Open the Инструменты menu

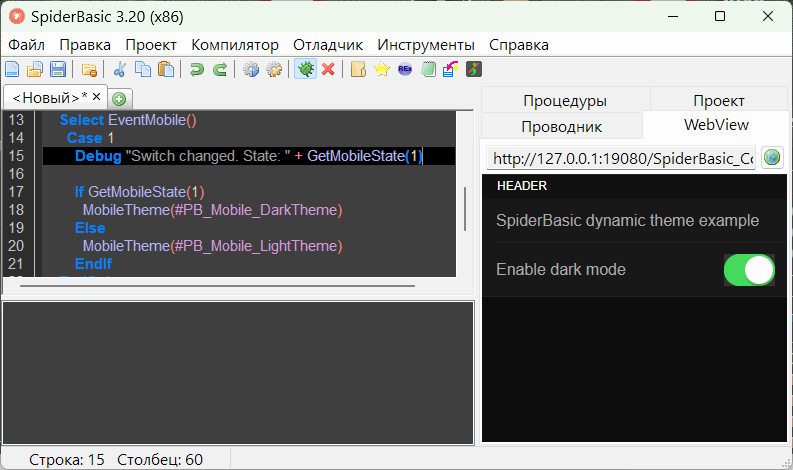coord(426,45)
